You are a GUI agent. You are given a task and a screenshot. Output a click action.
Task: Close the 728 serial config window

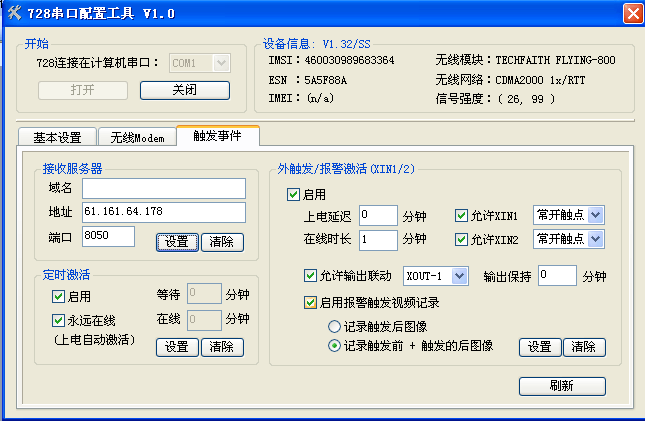coord(632,12)
